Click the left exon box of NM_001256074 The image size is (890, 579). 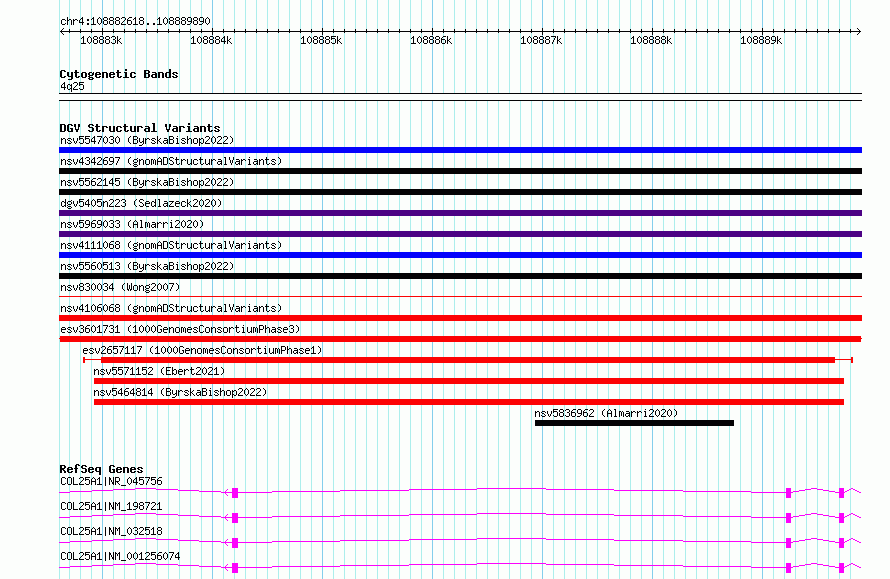coord(235,568)
